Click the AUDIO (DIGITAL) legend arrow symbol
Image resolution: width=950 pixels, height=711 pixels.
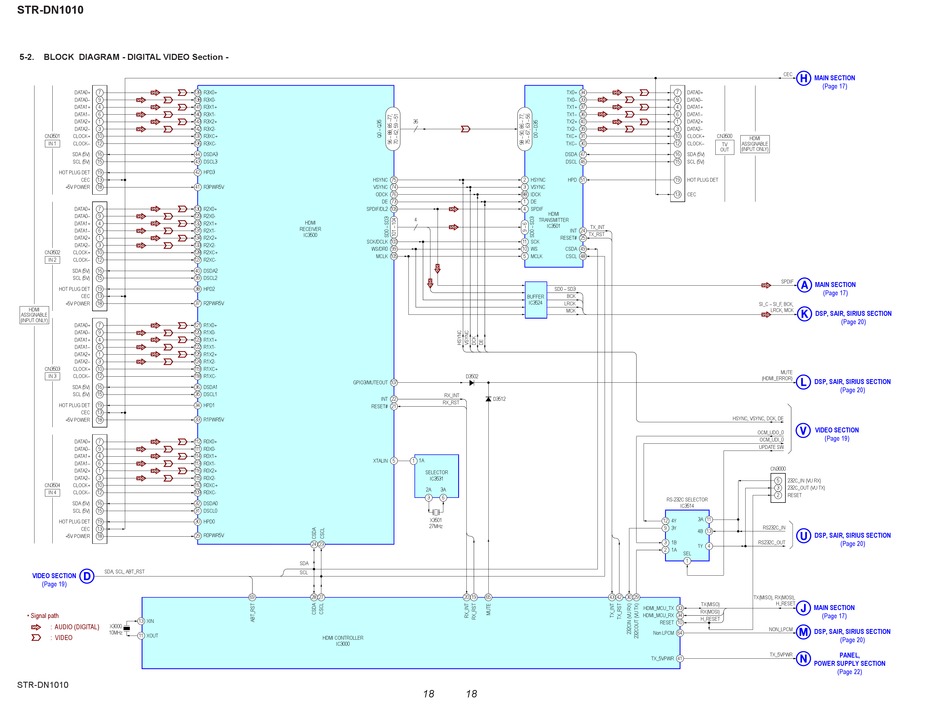click(36, 627)
